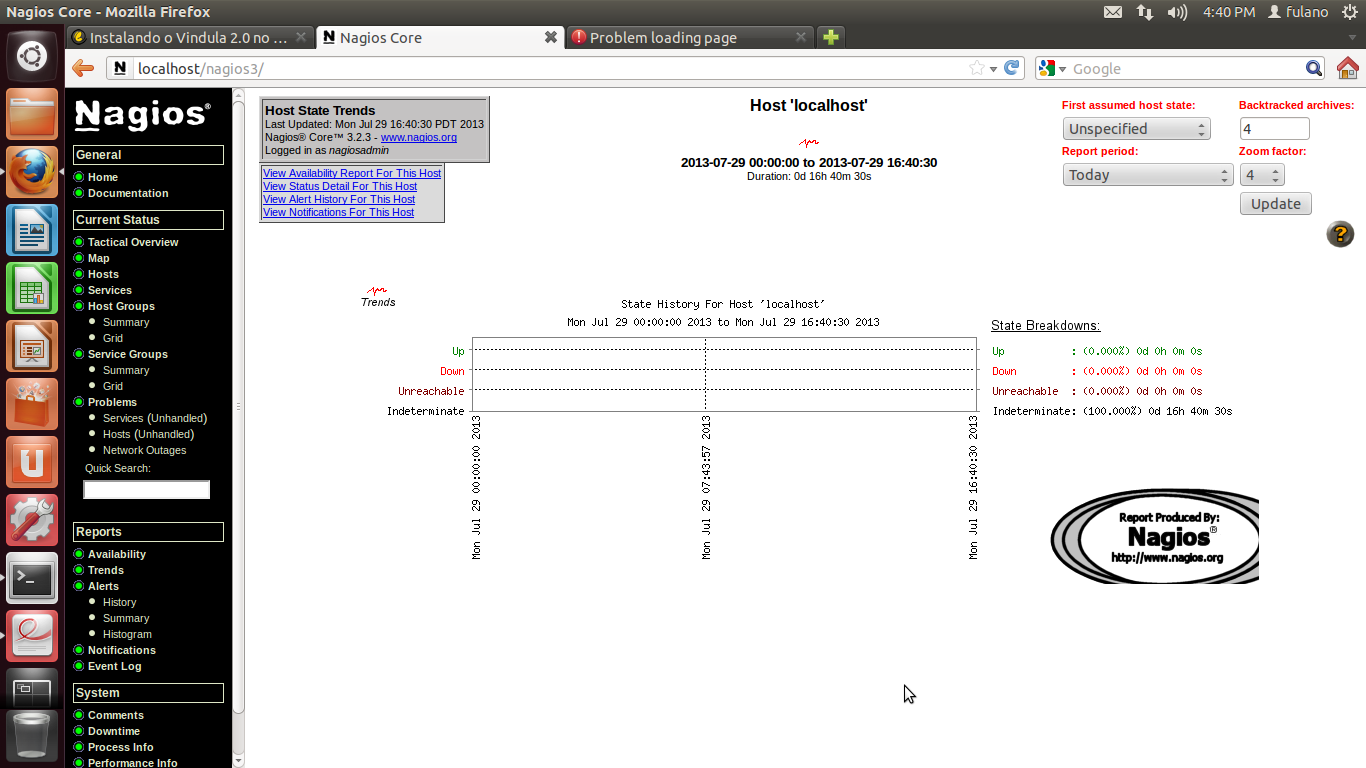The height and width of the screenshot is (768, 1366).
Task: Open URL history dropdown arrow
Action: click(x=993, y=69)
